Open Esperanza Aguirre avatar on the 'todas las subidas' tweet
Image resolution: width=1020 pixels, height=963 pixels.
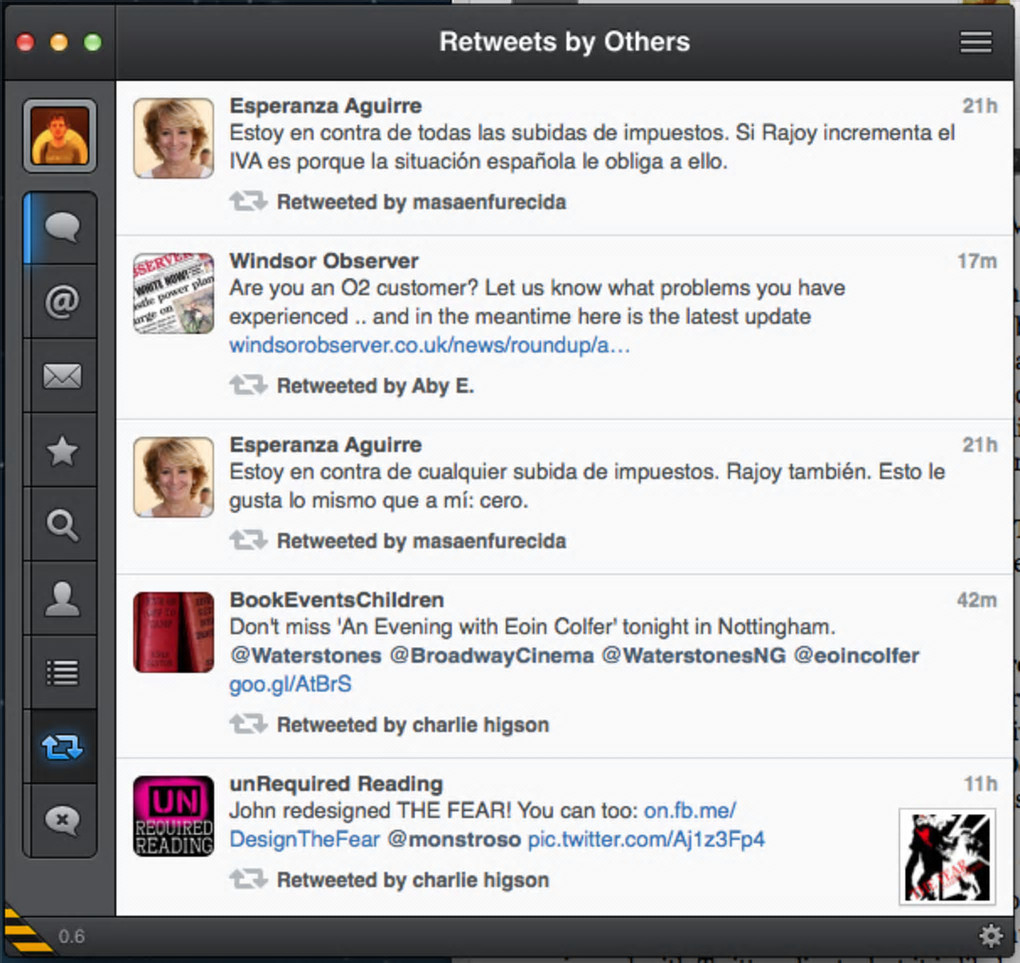click(x=173, y=138)
